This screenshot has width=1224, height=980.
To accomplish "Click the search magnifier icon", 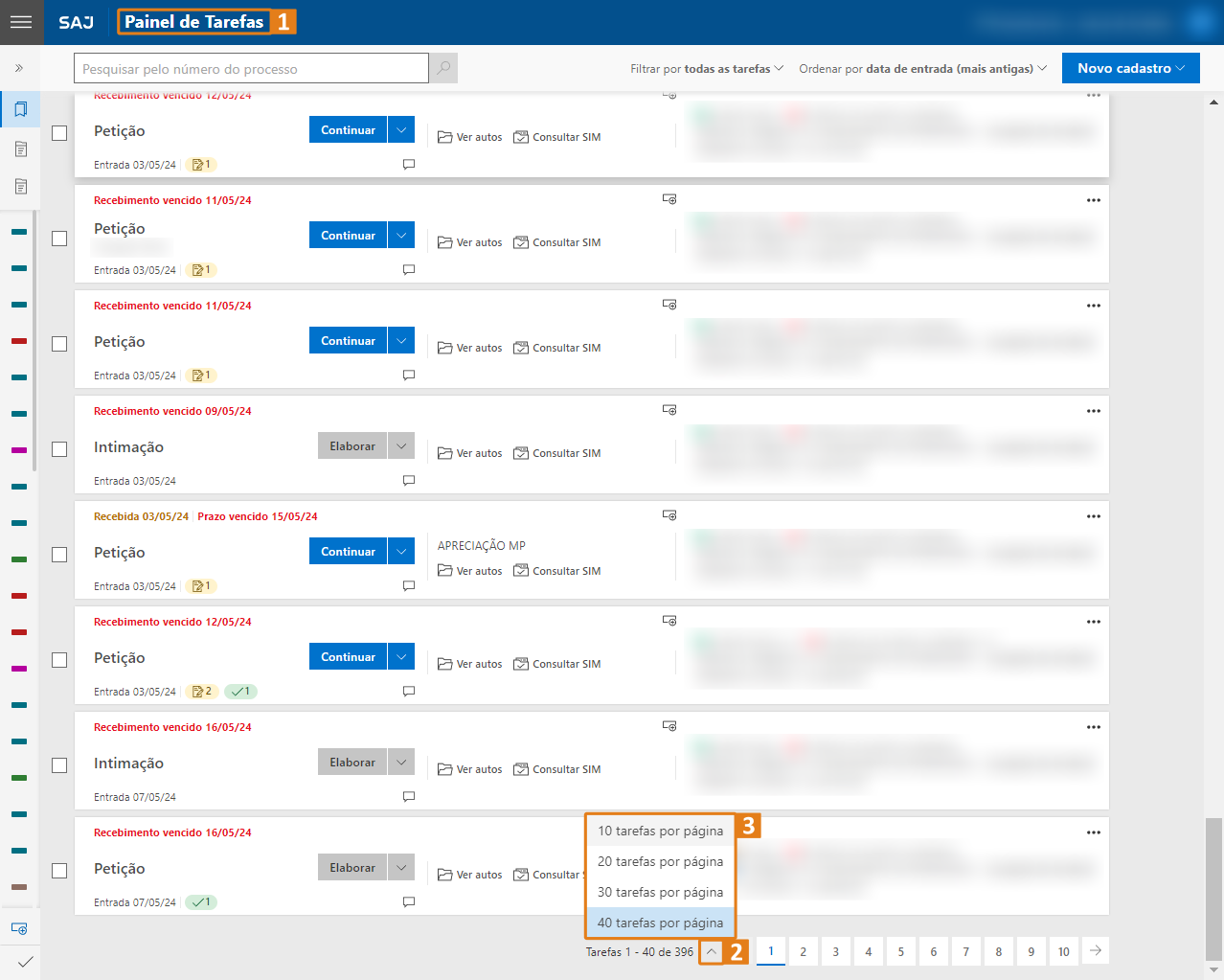I will pyautogui.click(x=443, y=68).
